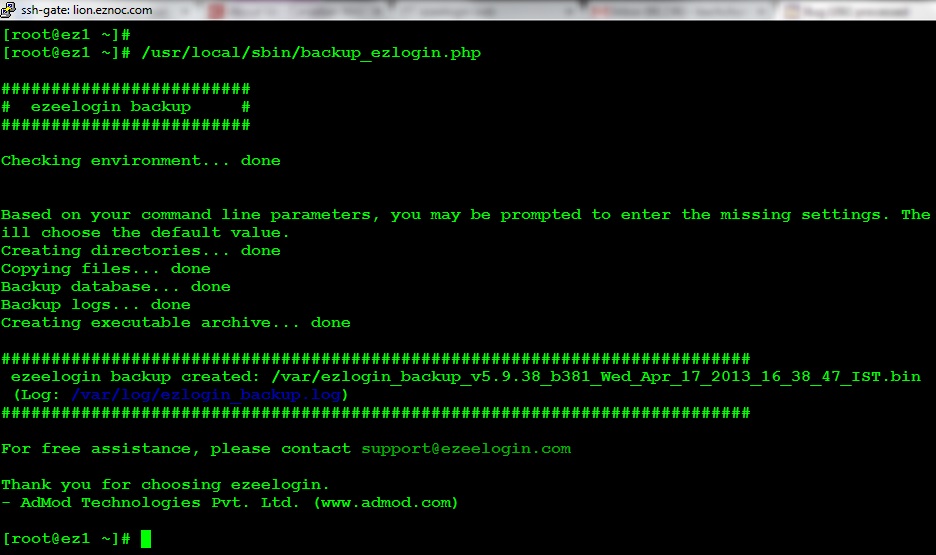Click the support@ezeelogin.com email address

[466, 449]
